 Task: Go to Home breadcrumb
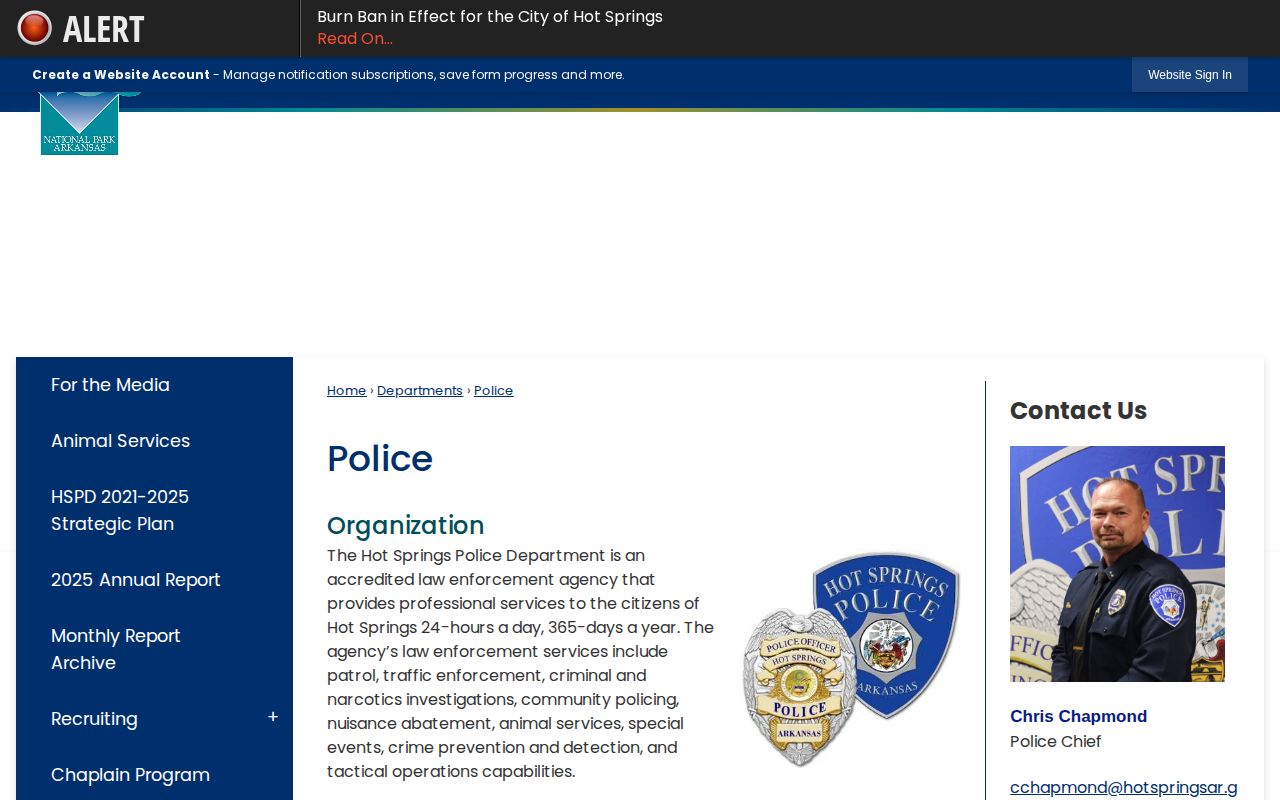(346, 391)
